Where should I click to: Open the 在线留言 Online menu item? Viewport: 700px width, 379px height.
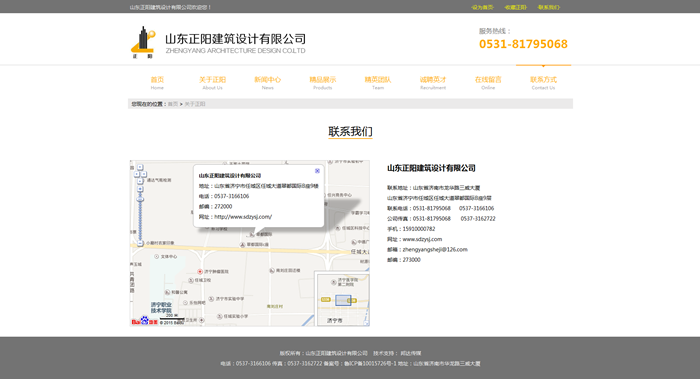click(488, 82)
